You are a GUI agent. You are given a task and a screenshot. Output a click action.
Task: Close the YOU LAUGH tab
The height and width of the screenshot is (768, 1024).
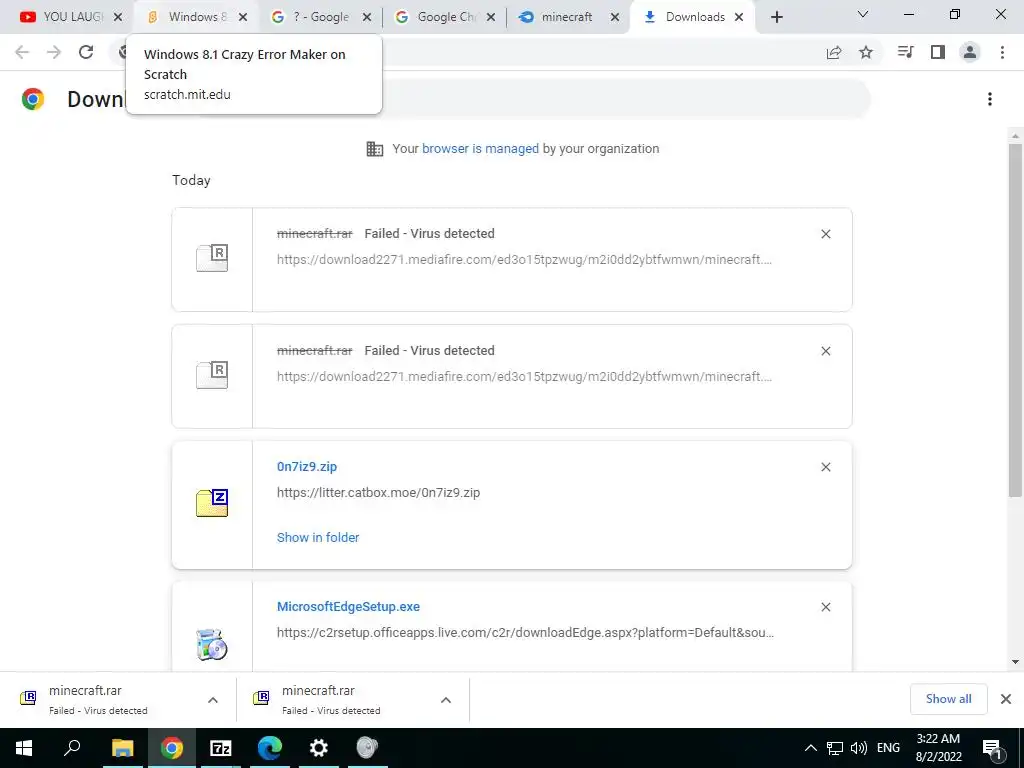click(x=118, y=17)
